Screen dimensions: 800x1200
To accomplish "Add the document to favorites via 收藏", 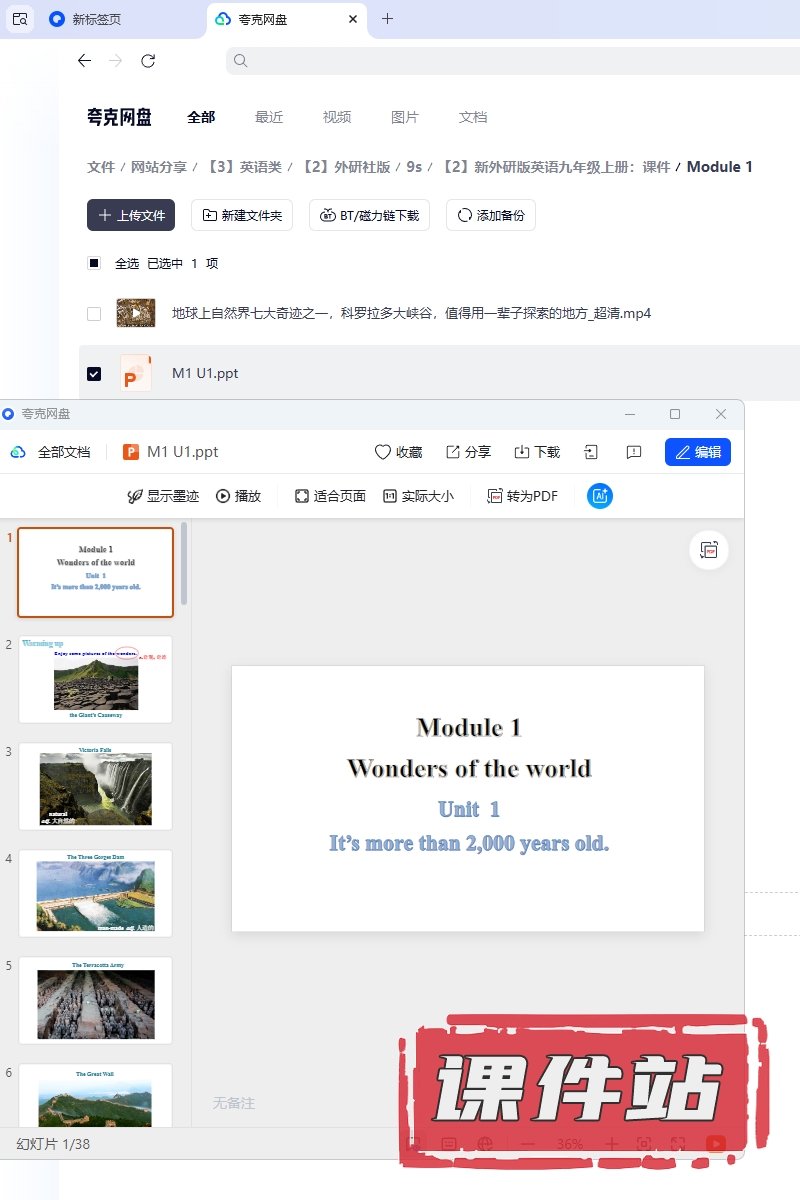I will (x=398, y=452).
